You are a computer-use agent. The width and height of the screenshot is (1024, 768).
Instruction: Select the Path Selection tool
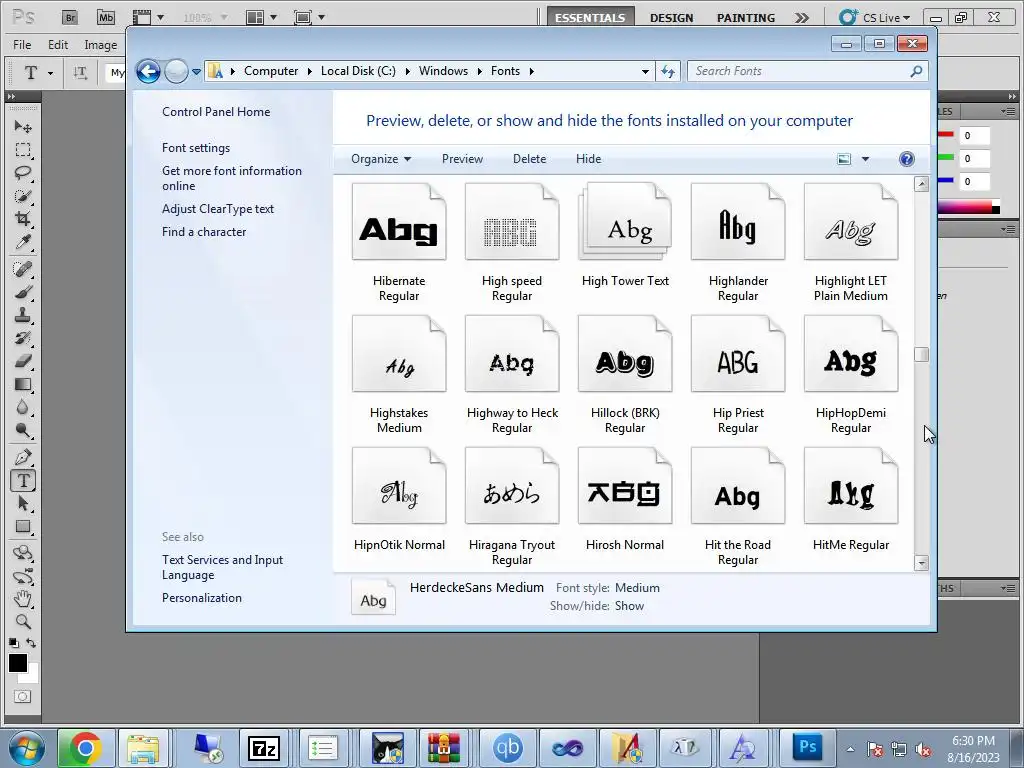click(x=23, y=504)
